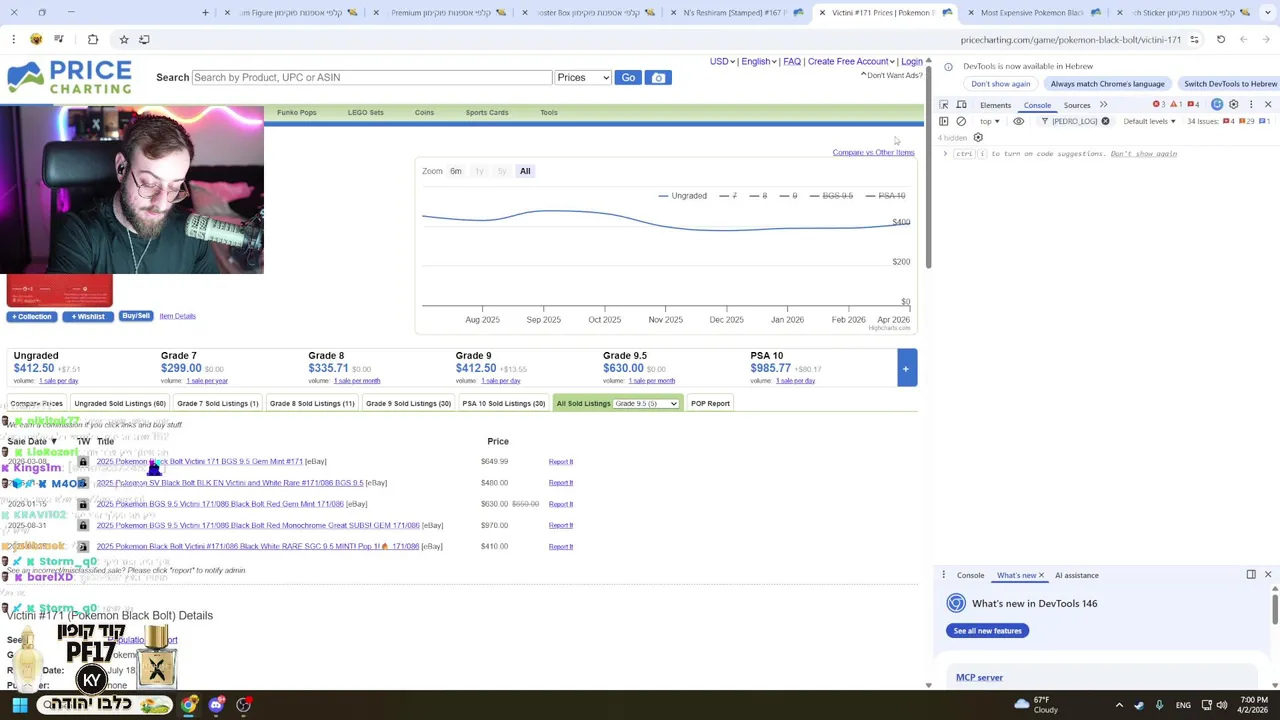Click Windows Start button on taskbar
Screen dimensions: 1280x720
pyautogui.click(x=20, y=705)
